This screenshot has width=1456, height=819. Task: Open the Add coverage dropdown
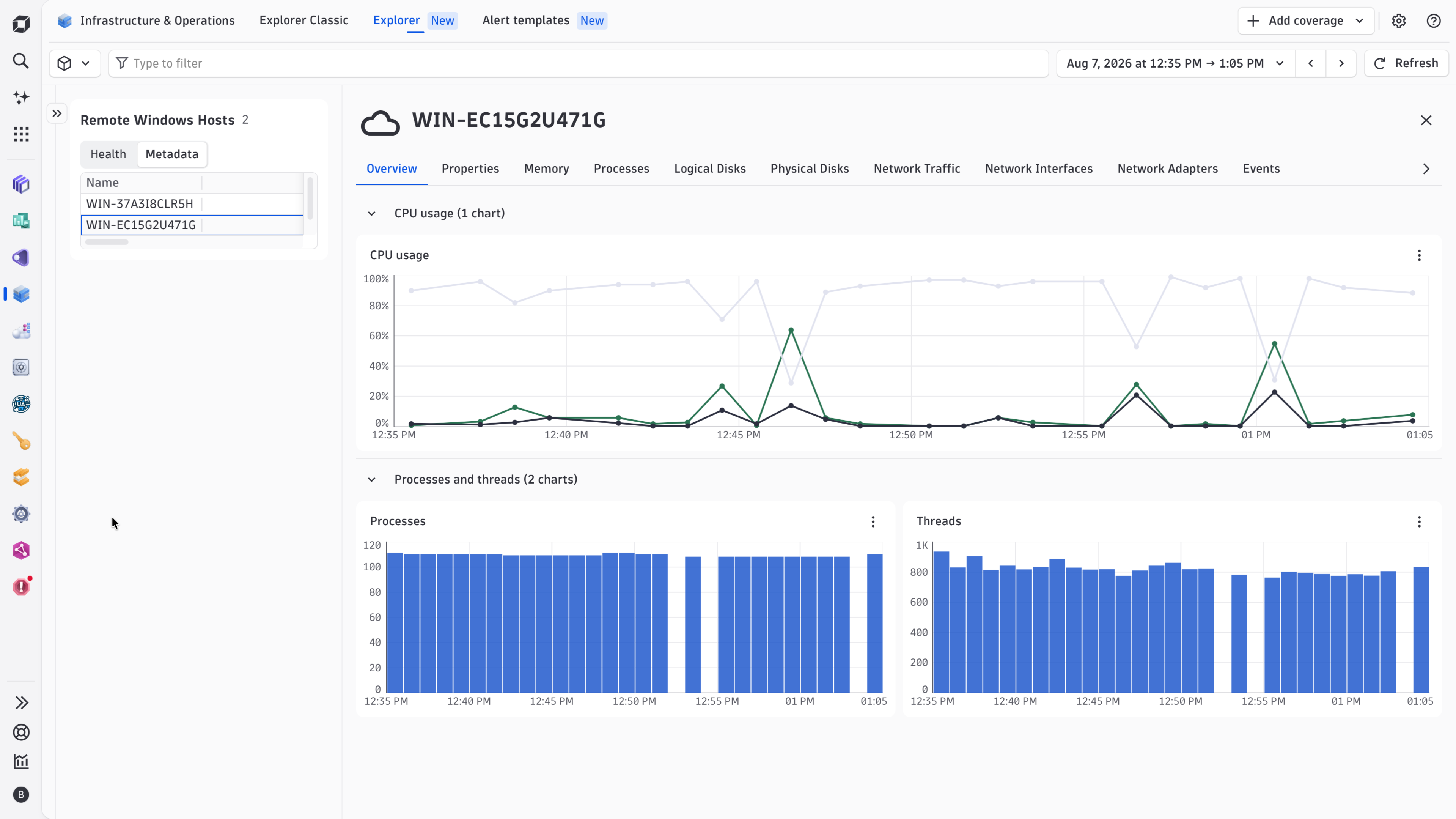pos(1306,21)
